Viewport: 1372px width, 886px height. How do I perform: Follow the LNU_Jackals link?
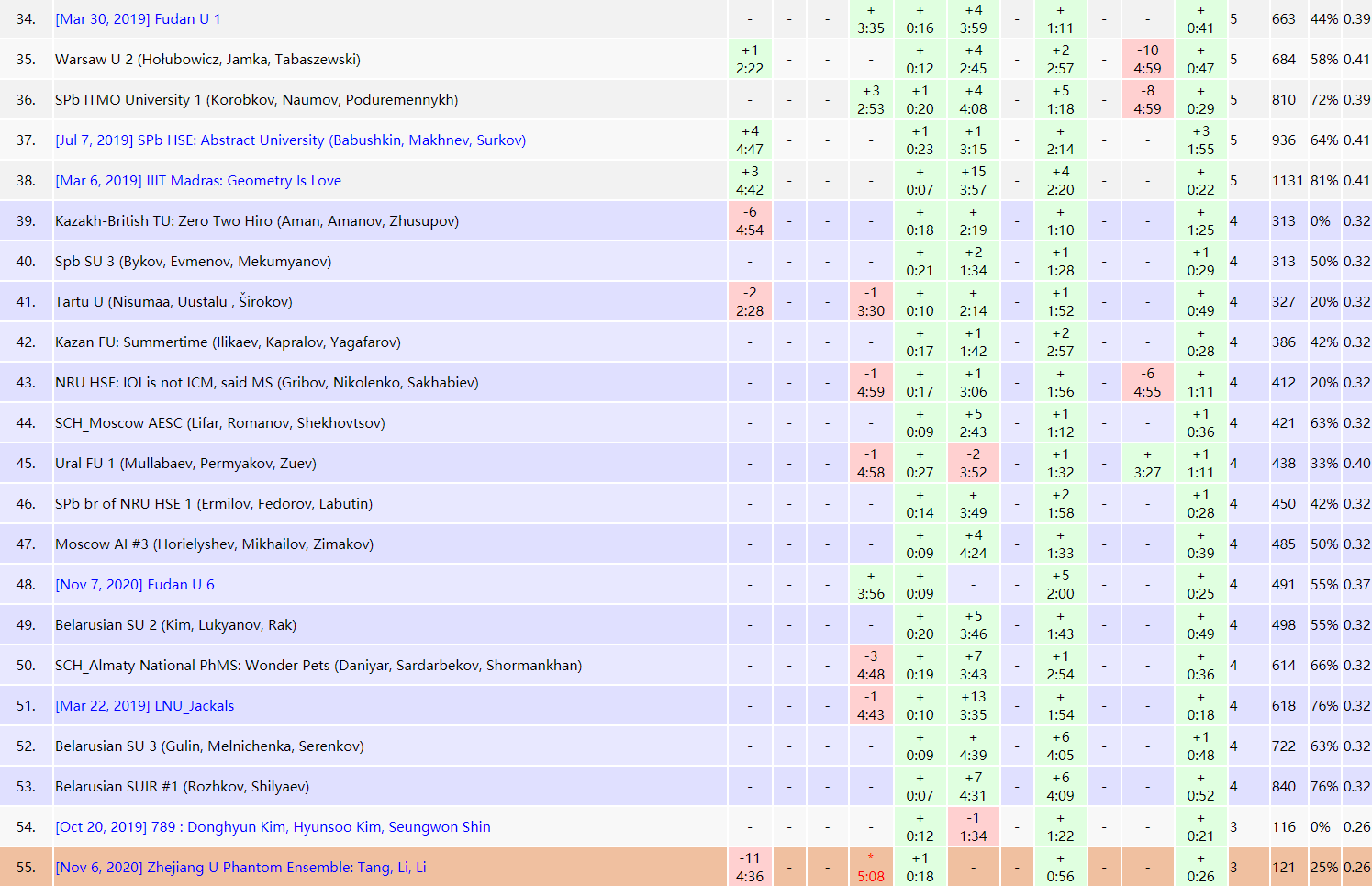pos(145,706)
